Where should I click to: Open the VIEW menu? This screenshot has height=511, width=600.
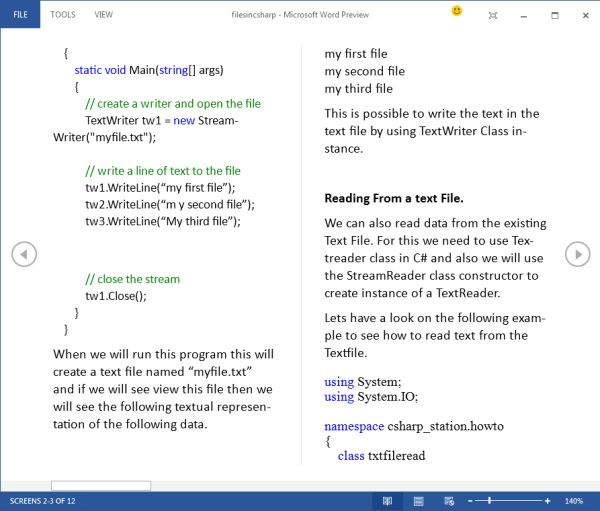pyautogui.click(x=103, y=15)
